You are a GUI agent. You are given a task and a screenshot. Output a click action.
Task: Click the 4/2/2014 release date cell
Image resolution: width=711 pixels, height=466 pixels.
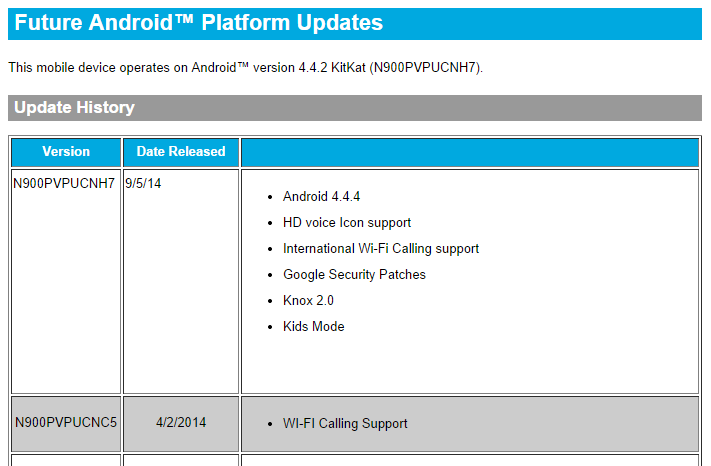[181, 423]
